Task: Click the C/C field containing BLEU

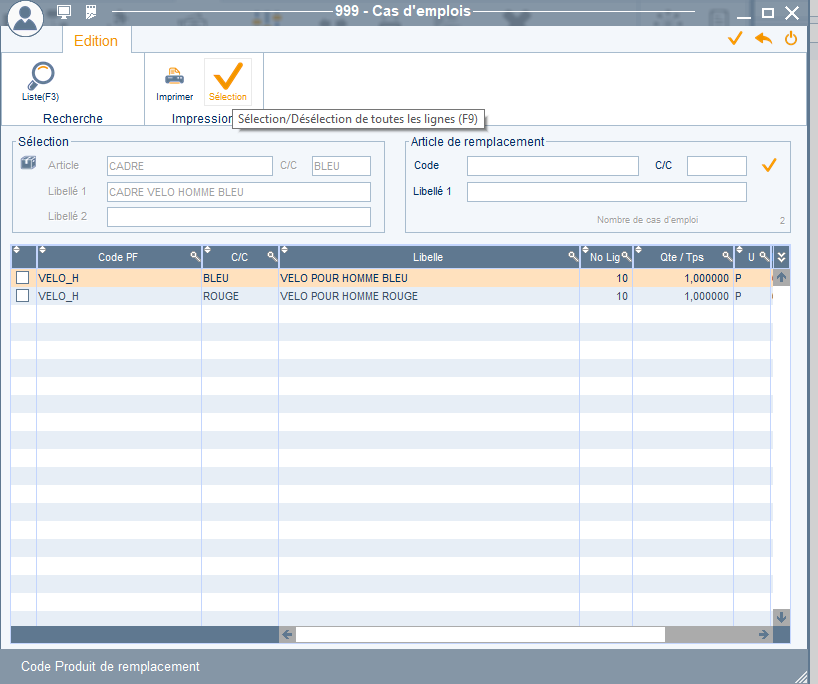Action: 341,166
